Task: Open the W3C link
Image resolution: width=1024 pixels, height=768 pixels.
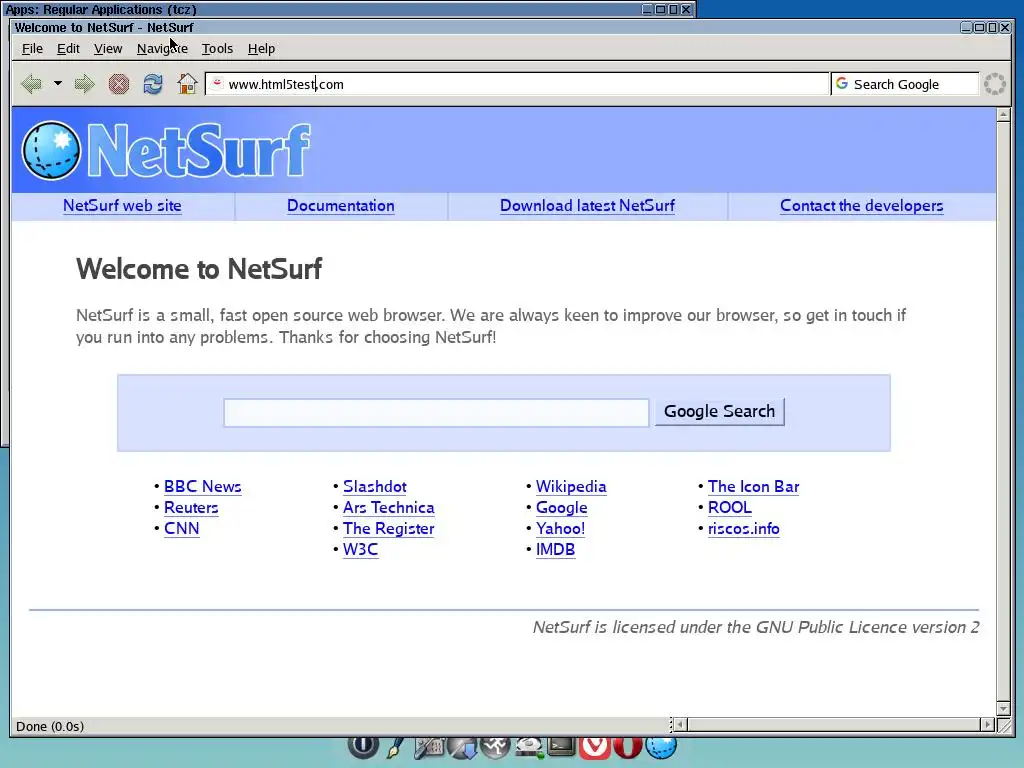Action: (360, 549)
